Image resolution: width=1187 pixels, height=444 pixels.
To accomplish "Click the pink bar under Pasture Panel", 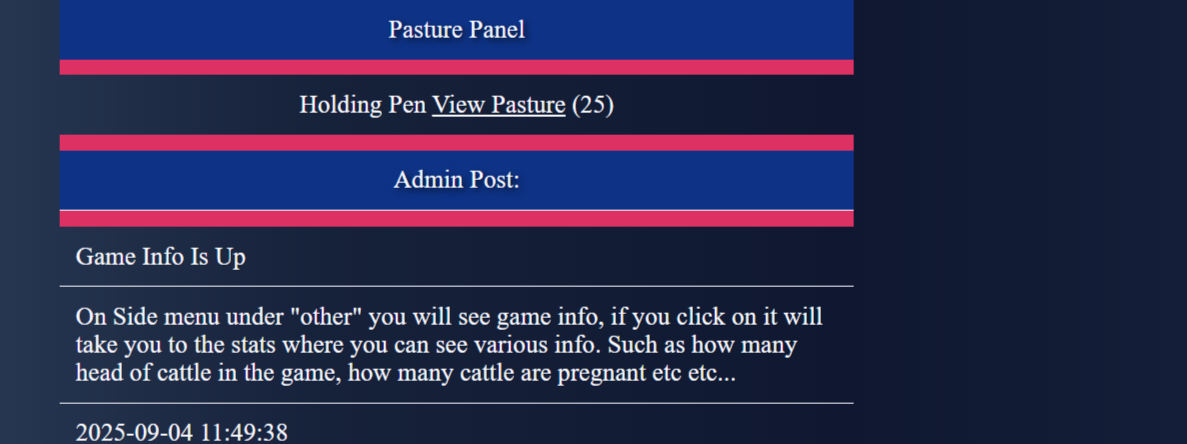I will [456, 67].
